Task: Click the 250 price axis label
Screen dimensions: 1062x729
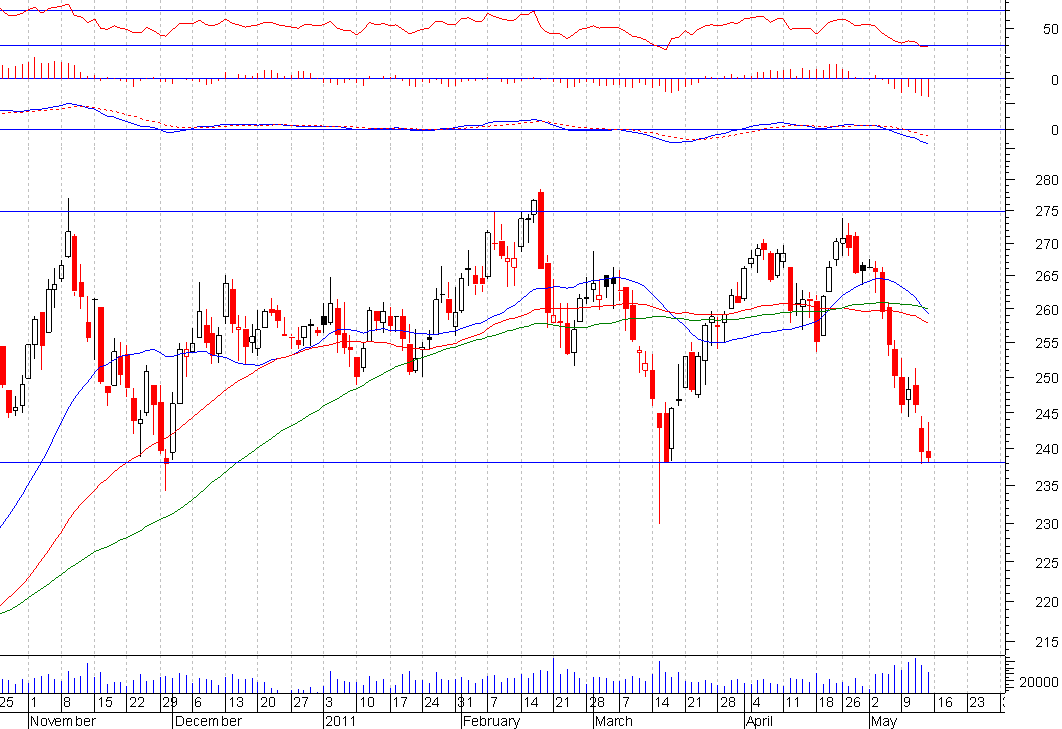Action: 1046,378
